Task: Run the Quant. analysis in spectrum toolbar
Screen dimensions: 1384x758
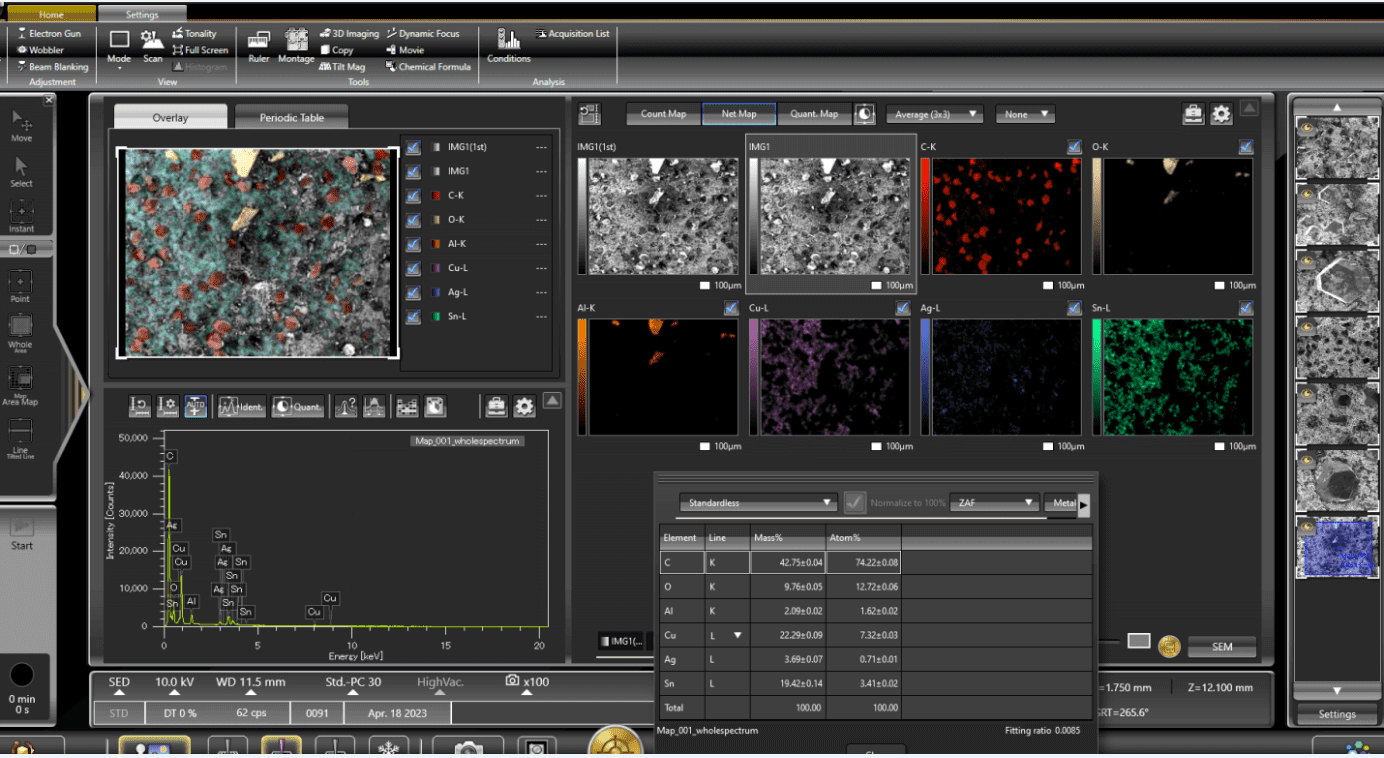Action: pyautogui.click(x=297, y=407)
